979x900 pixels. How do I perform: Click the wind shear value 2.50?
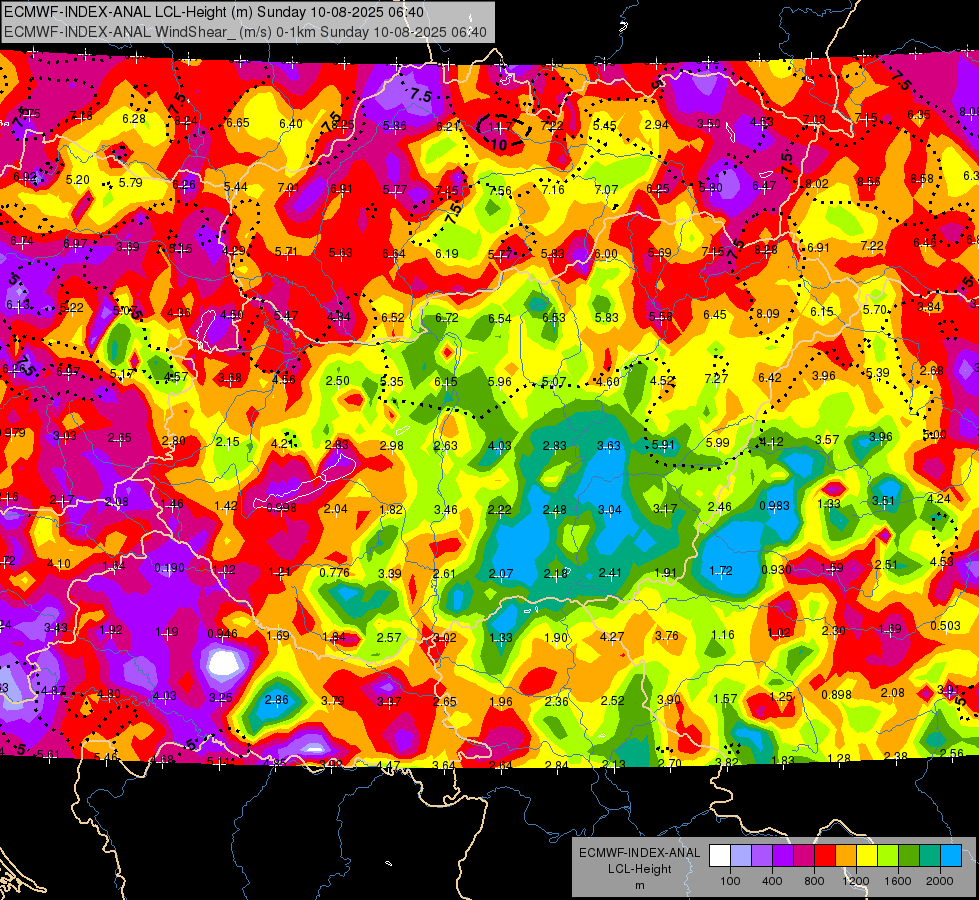coord(338,381)
